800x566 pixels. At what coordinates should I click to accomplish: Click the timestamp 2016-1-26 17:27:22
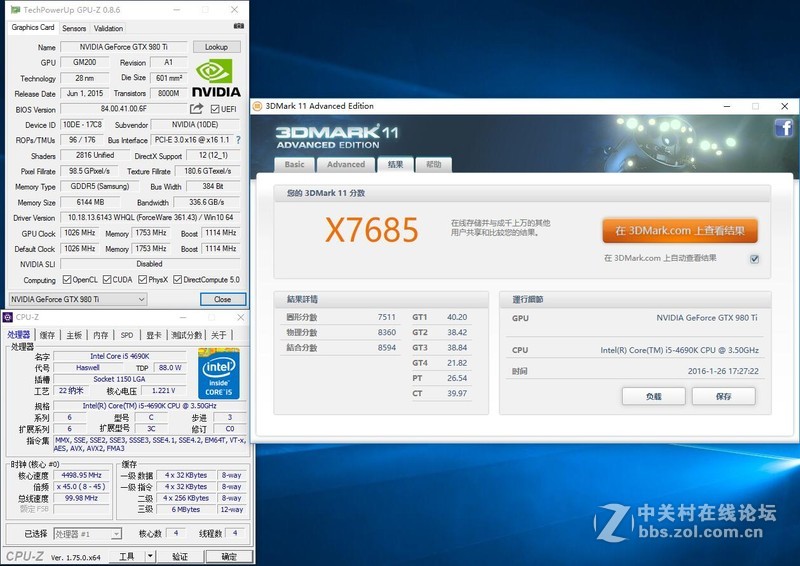pyautogui.click(x=723, y=372)
